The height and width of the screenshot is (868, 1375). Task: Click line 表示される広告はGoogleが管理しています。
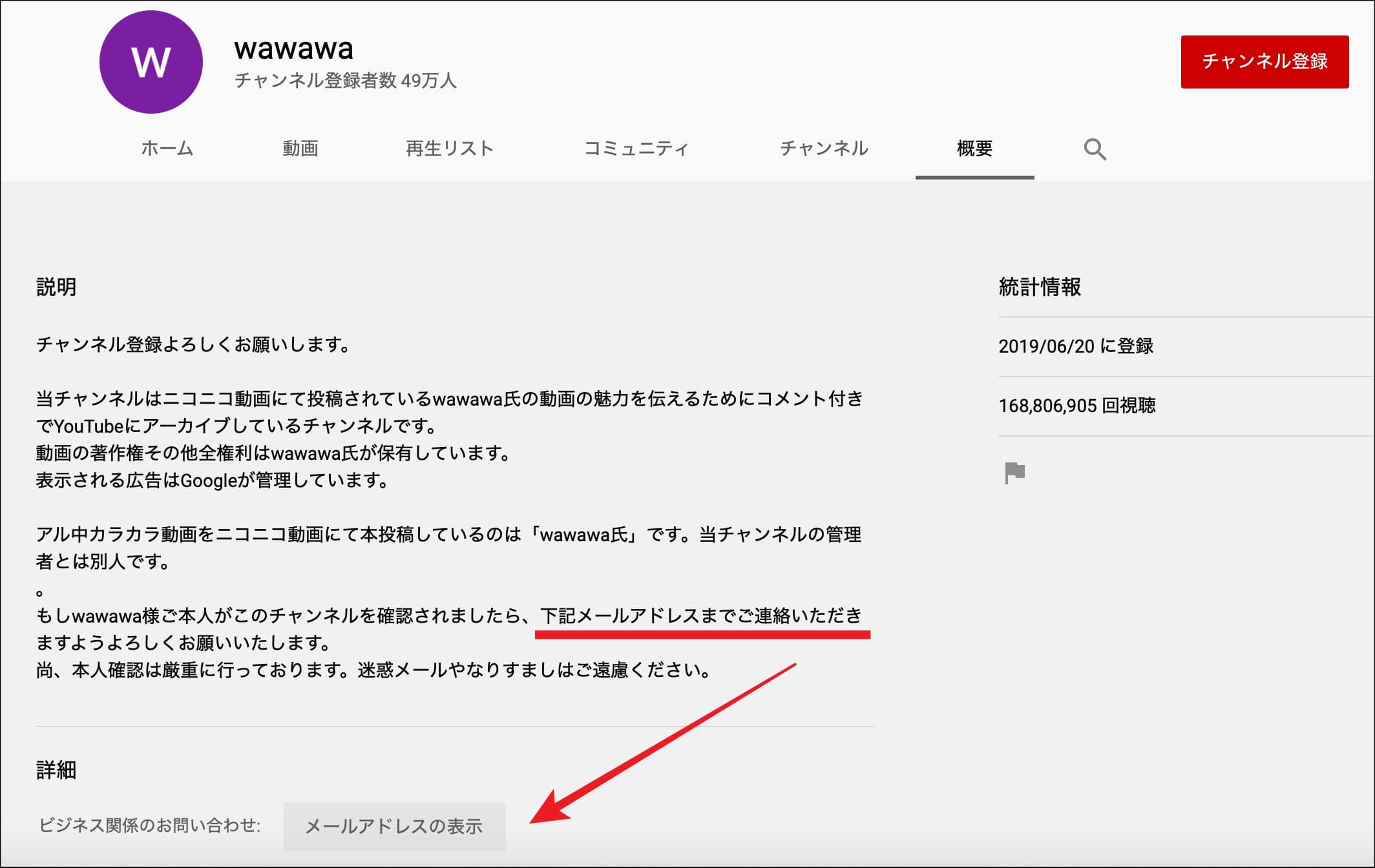click(213, 480)
